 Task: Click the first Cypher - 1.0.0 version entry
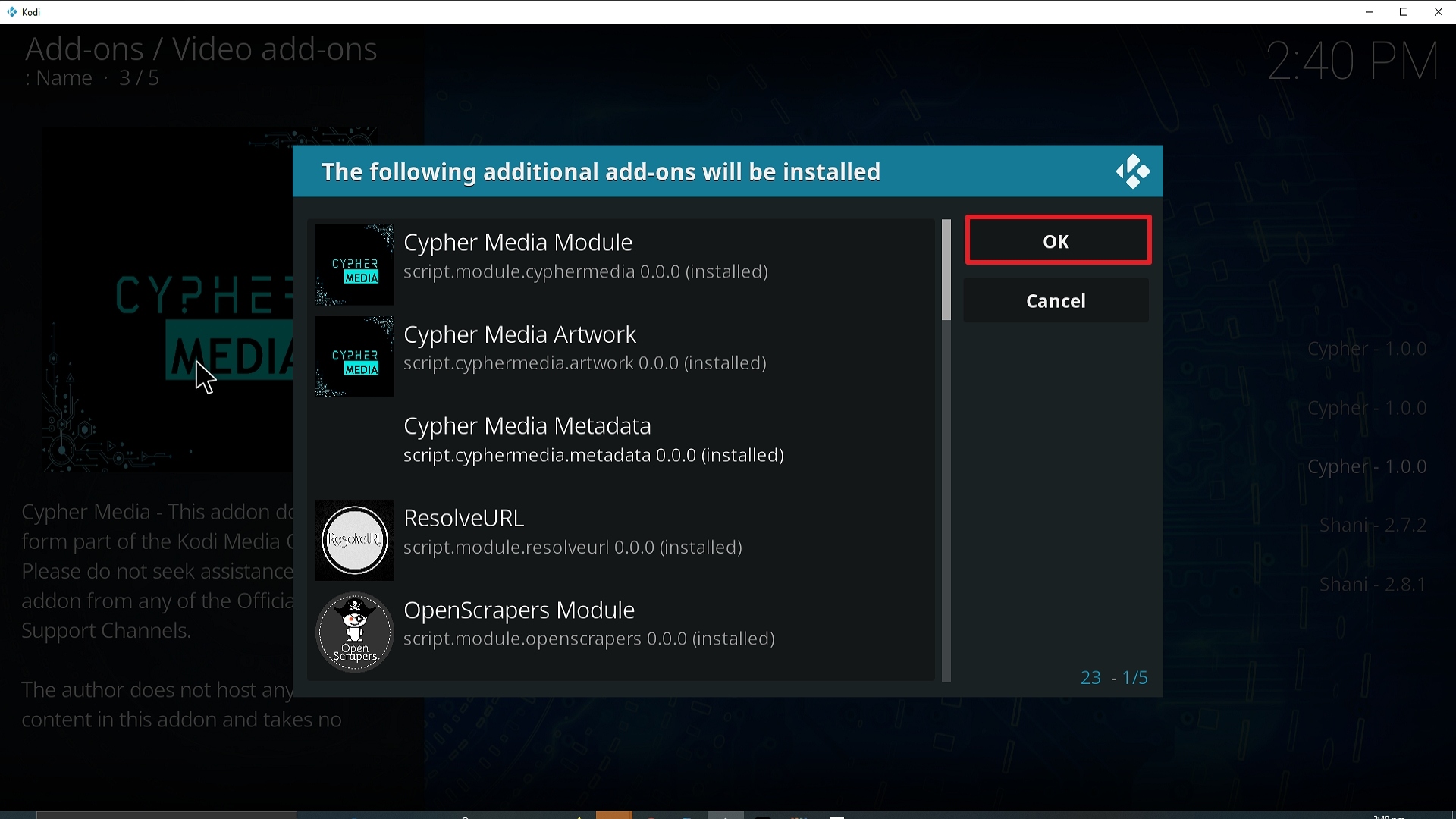(x=1367, y=349)
